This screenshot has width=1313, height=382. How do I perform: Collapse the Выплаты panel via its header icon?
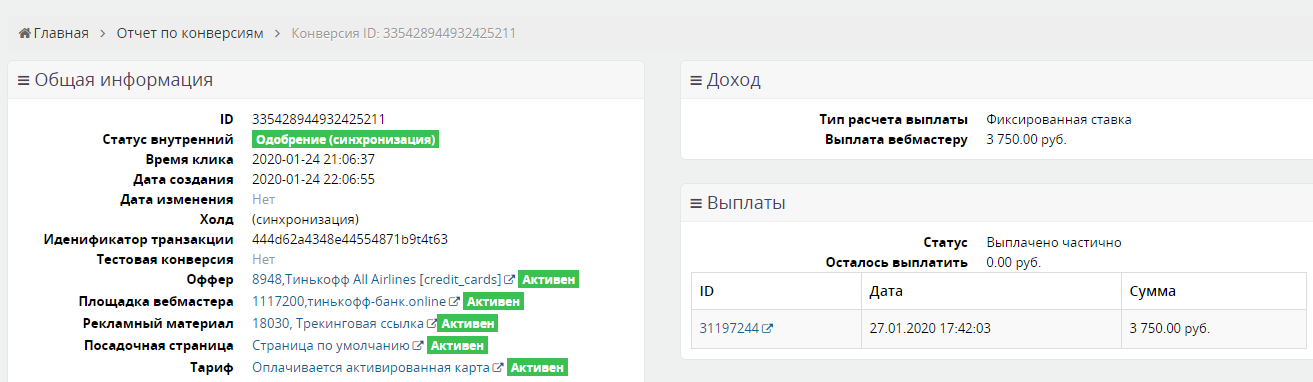click(x=696, y=203)
